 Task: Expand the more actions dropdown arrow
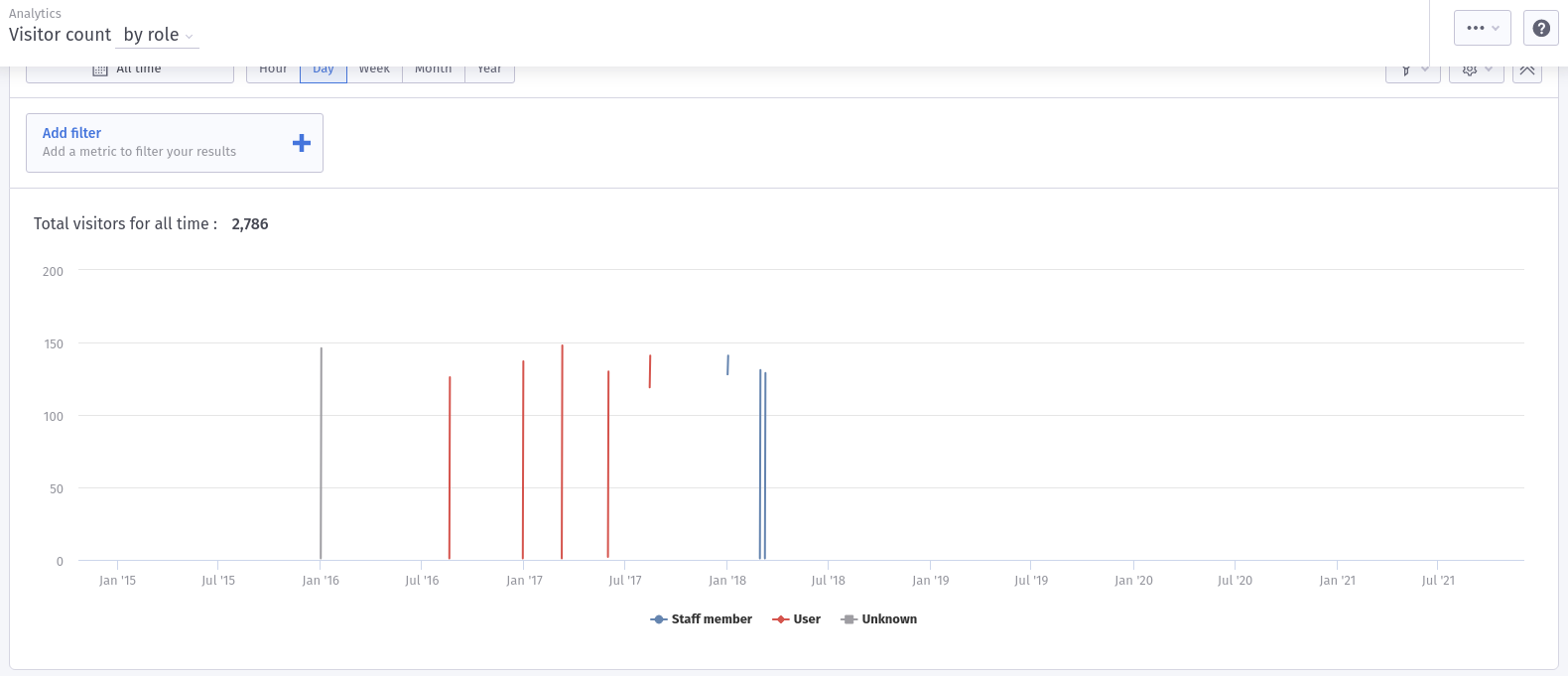(x=1496, y=29)
